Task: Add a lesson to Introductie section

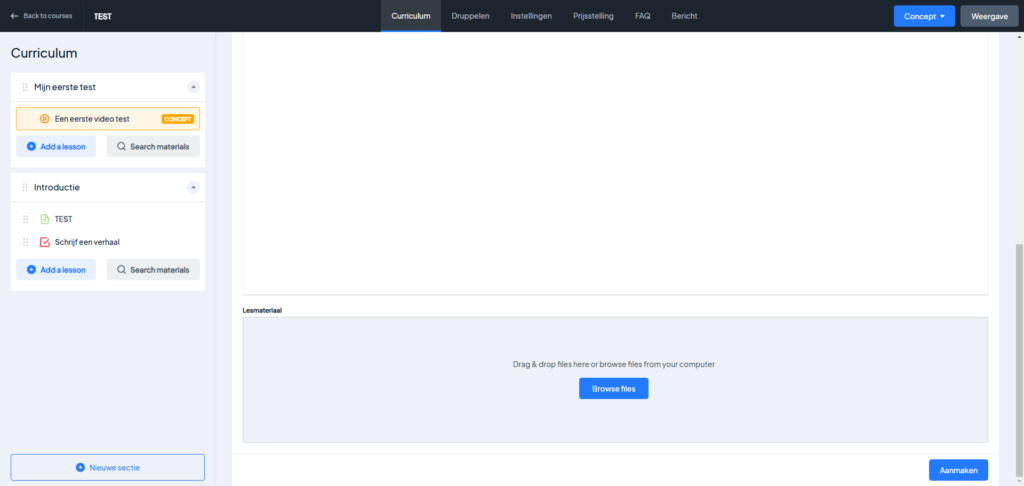Action: (x=56, y=270)
